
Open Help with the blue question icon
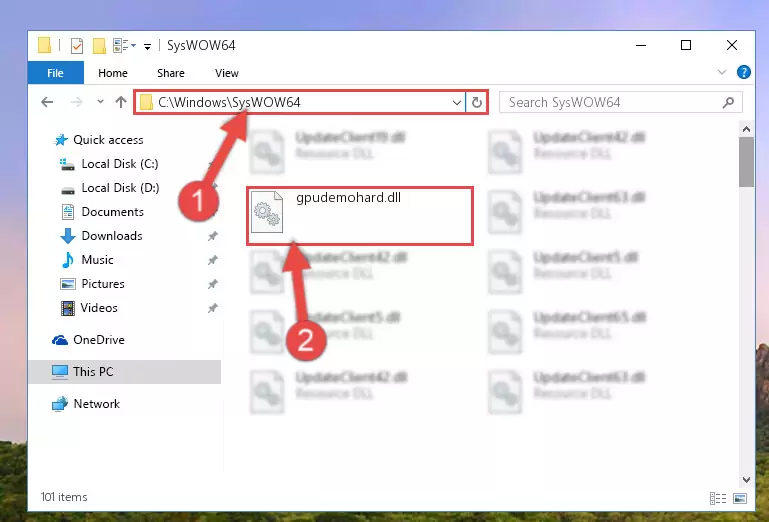(x=743, y=72)
